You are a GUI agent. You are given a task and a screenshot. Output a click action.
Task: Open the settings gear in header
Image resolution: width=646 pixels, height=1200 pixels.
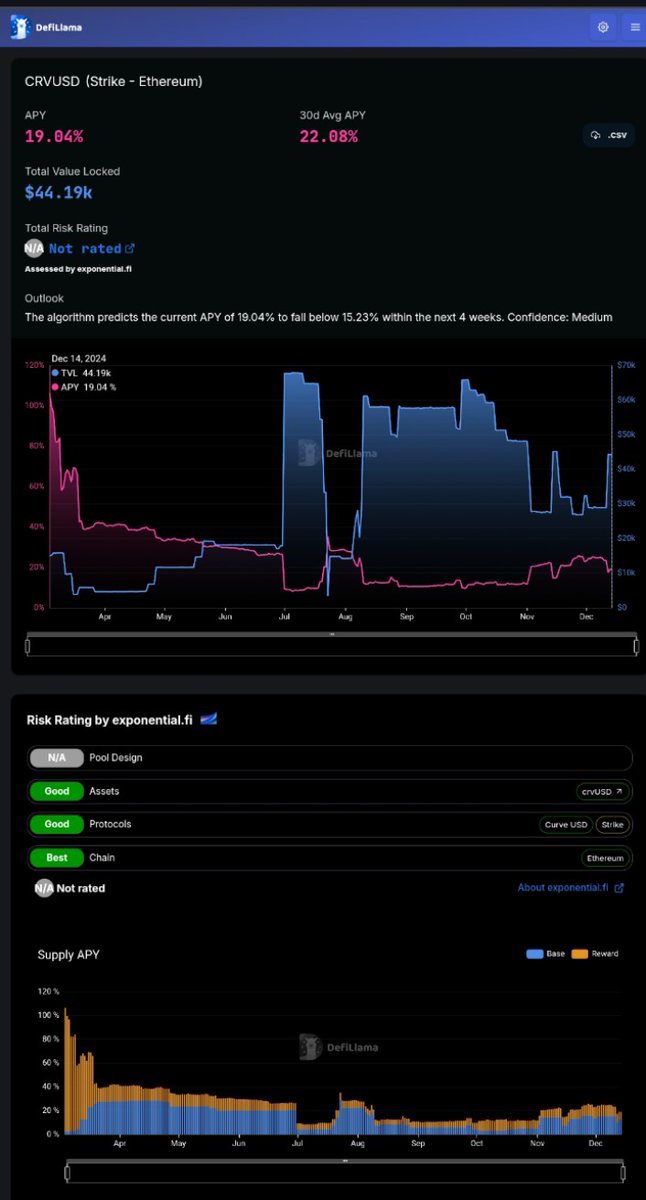[x=603, y=27]
